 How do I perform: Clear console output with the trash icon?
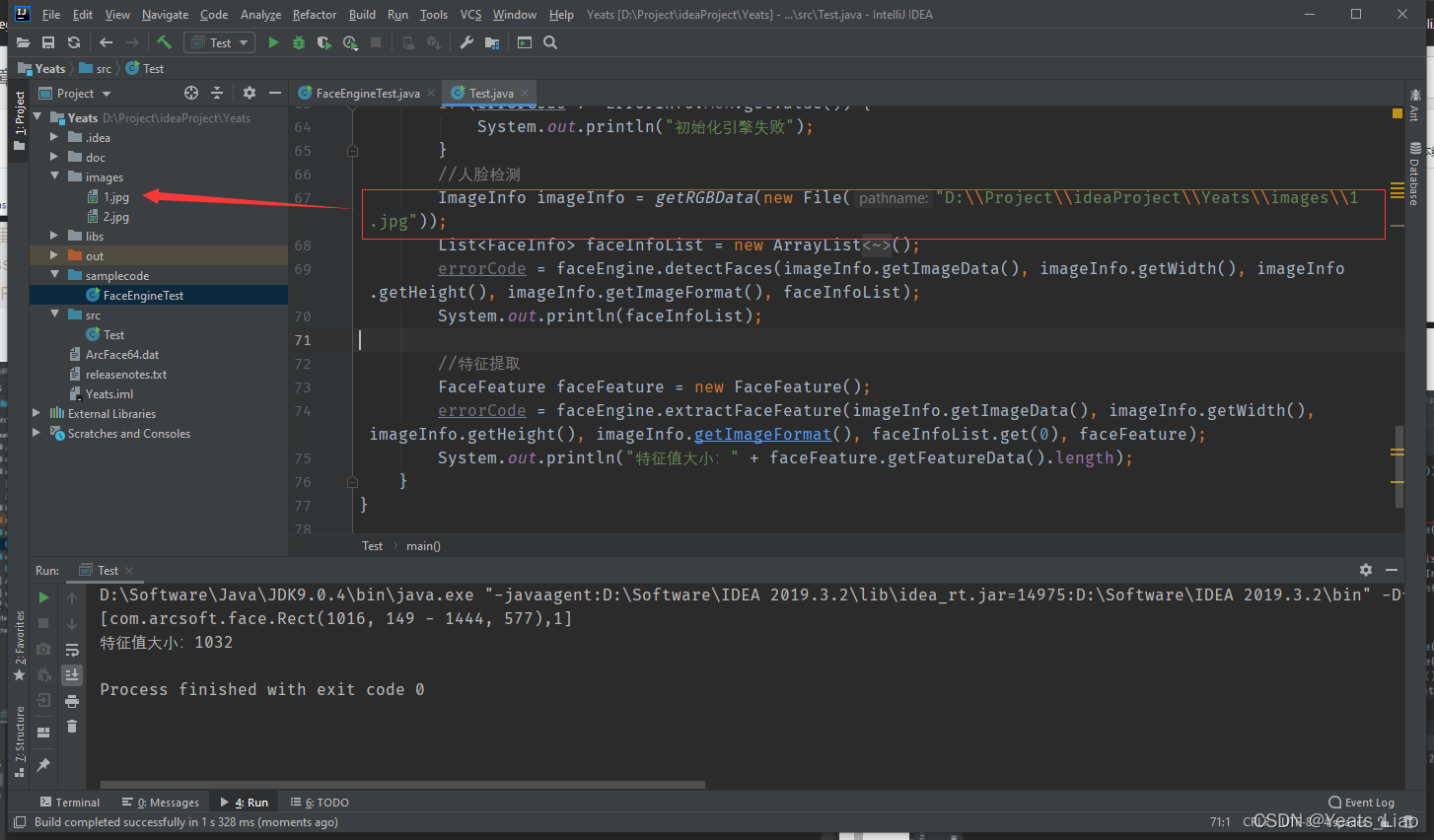72,727
